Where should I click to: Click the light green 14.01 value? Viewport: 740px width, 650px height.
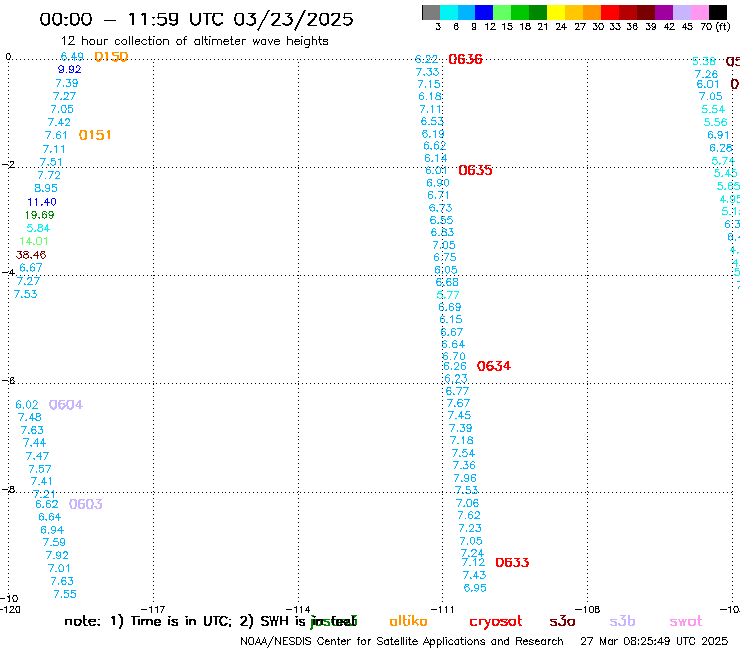pyautogui.click(x=34, y=241)
